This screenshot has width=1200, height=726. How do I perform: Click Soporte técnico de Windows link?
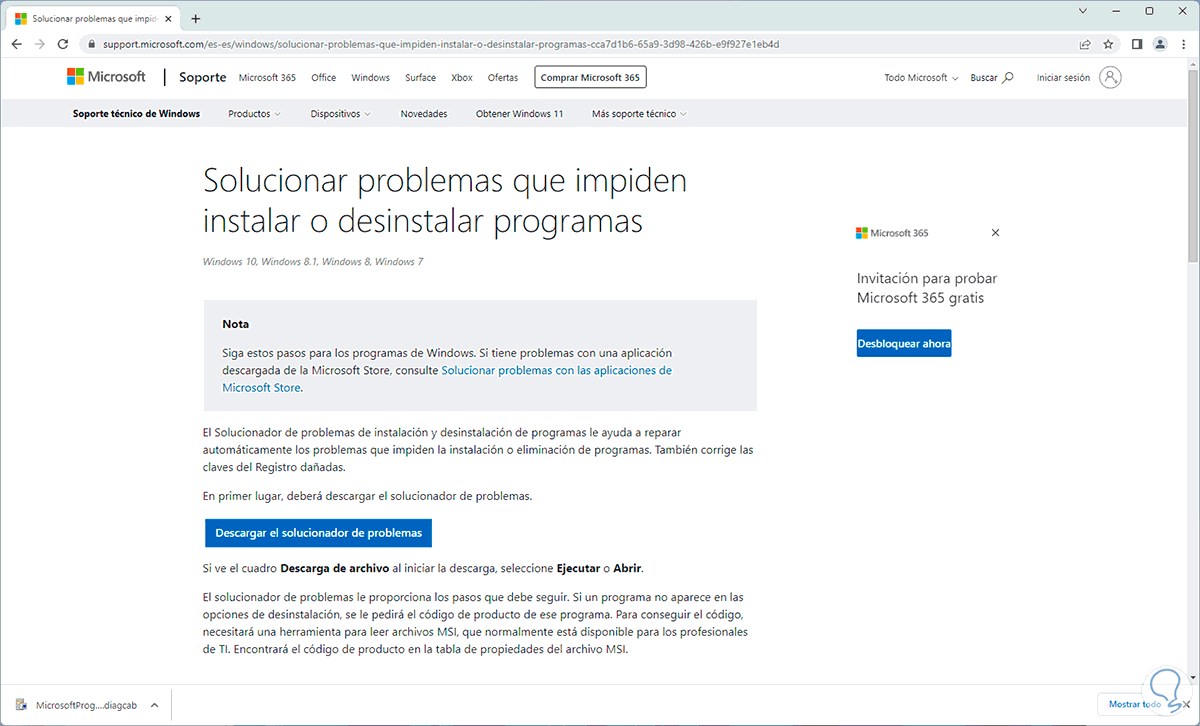click(136, 114)
